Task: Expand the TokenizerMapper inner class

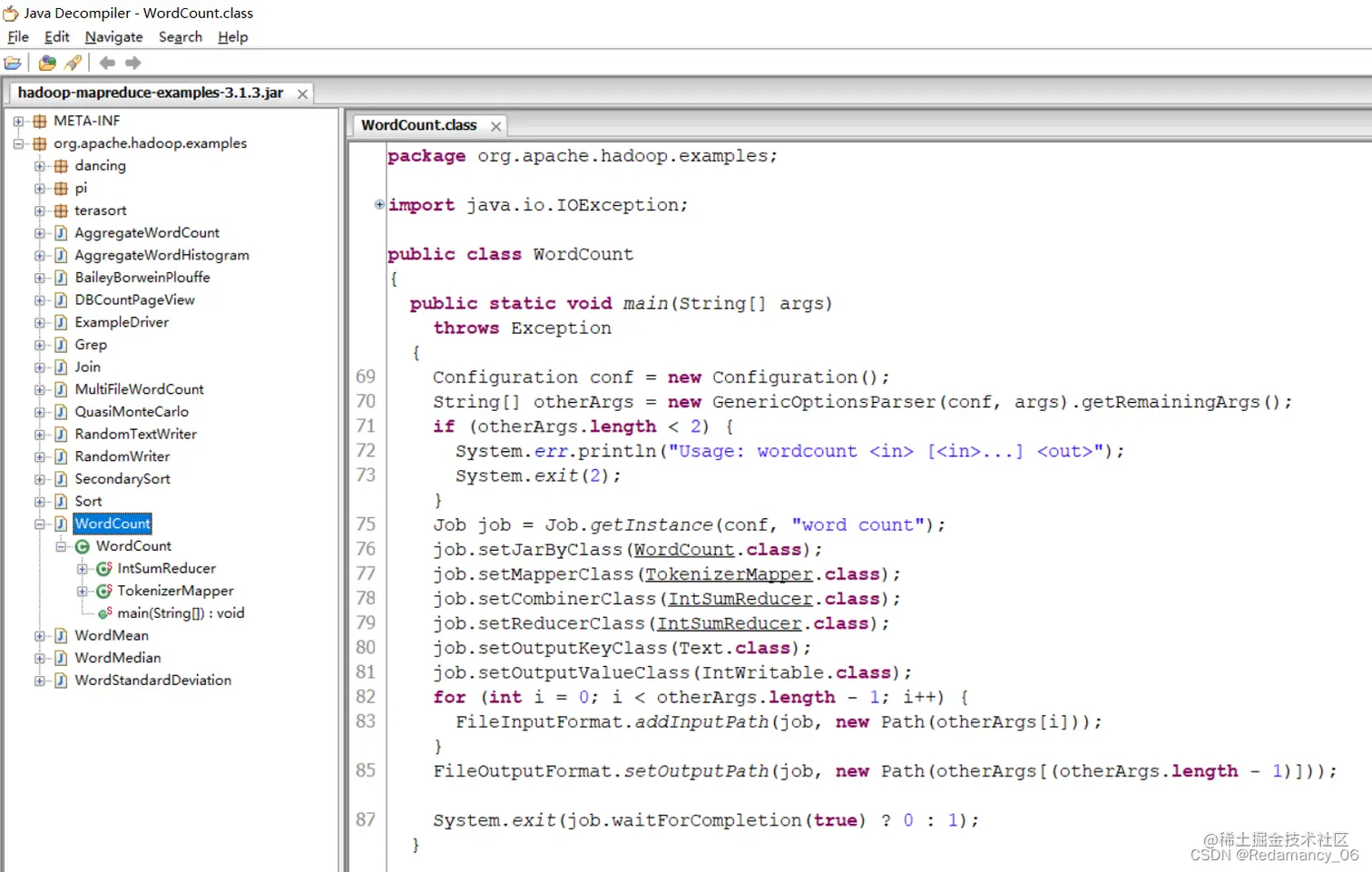Action: [83, 591]
